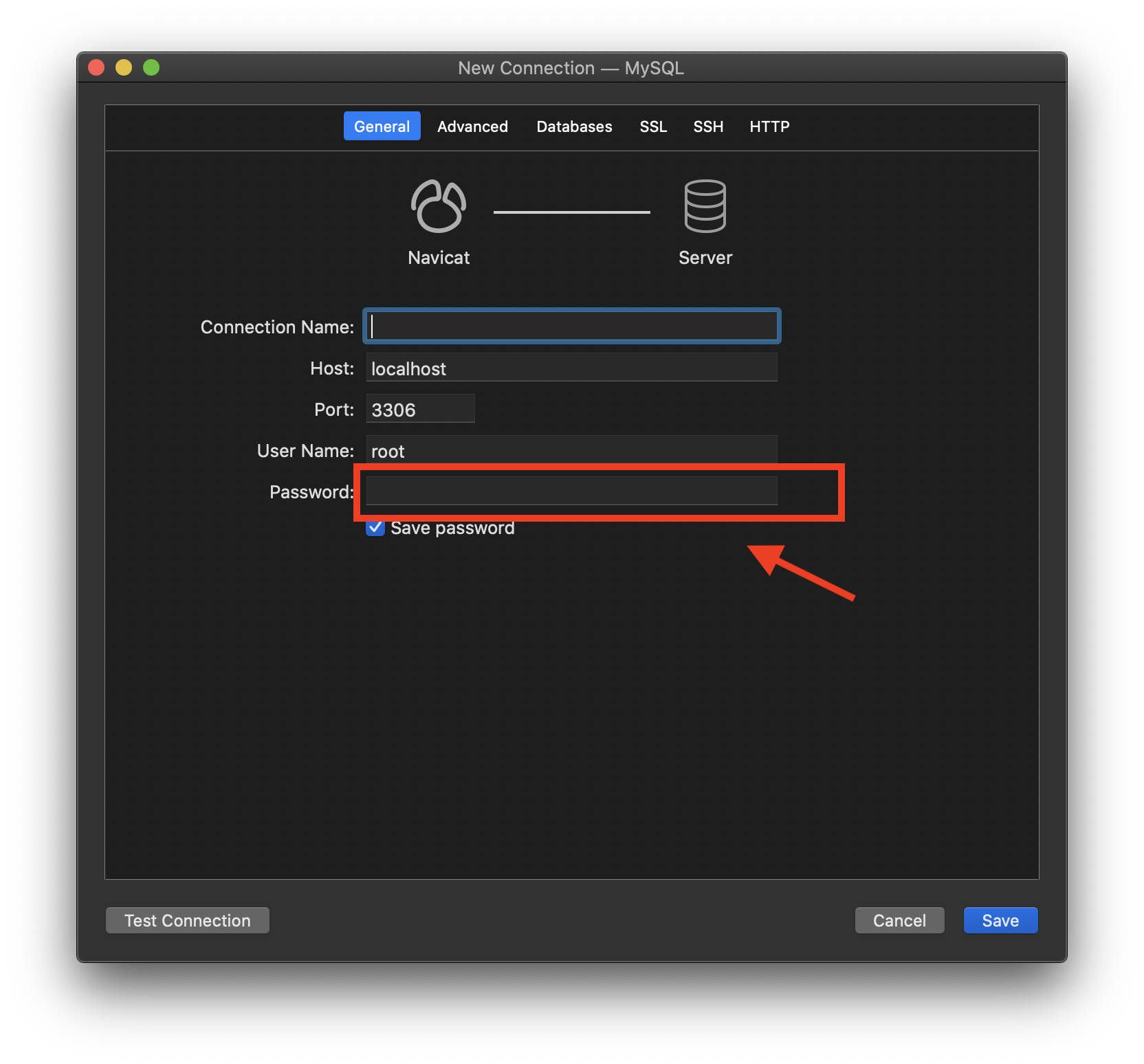The height and width of the screenshot is (1064, 1144).
Task: Click the Host field containing localhost
Action: [572, 368]
